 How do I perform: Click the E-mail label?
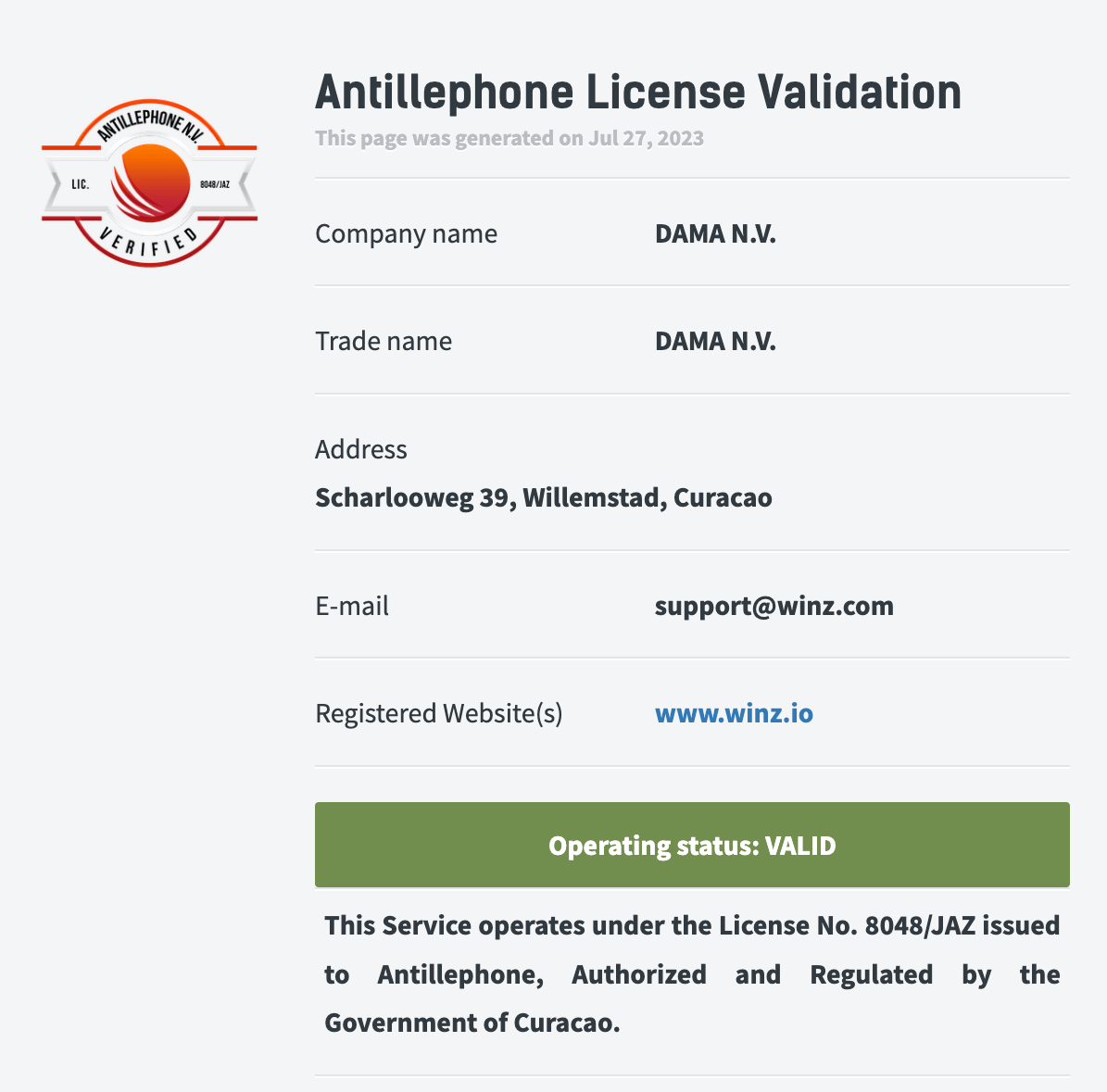coord(352,606)
